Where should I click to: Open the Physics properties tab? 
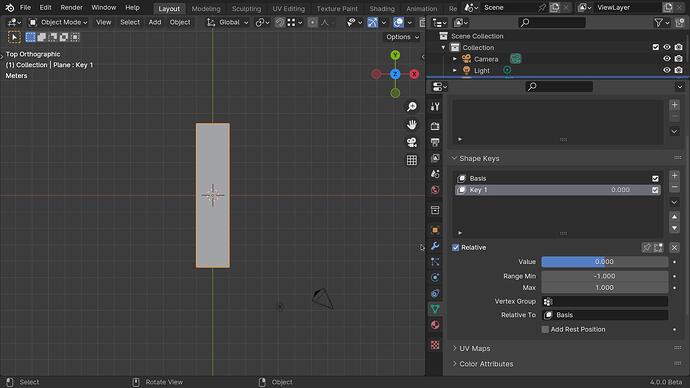[x=435, y=278]
